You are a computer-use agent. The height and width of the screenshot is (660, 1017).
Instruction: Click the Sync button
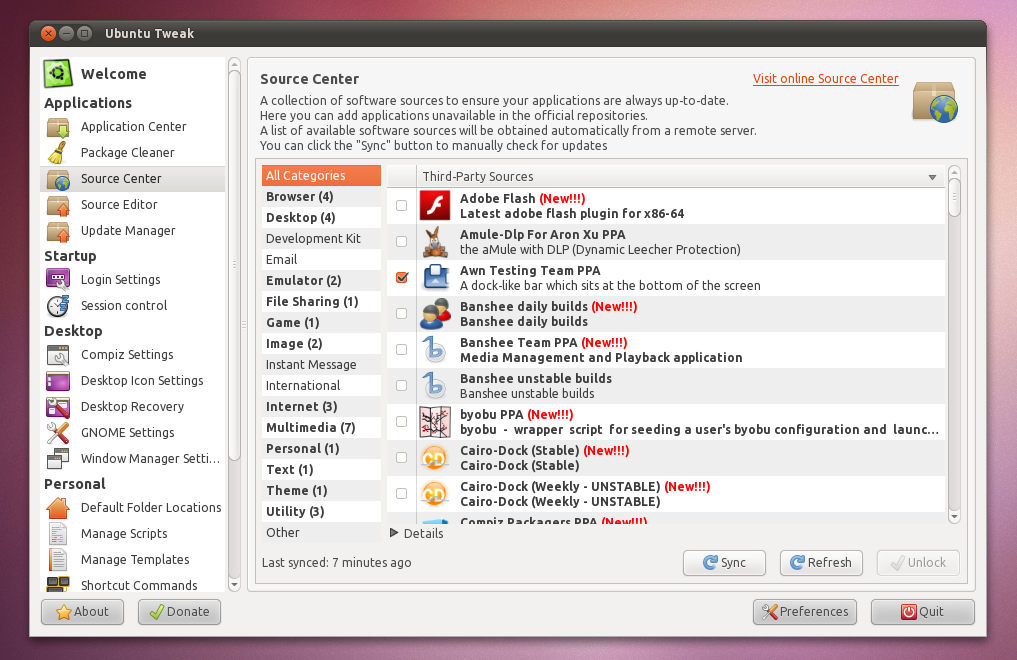pos(724,563)
